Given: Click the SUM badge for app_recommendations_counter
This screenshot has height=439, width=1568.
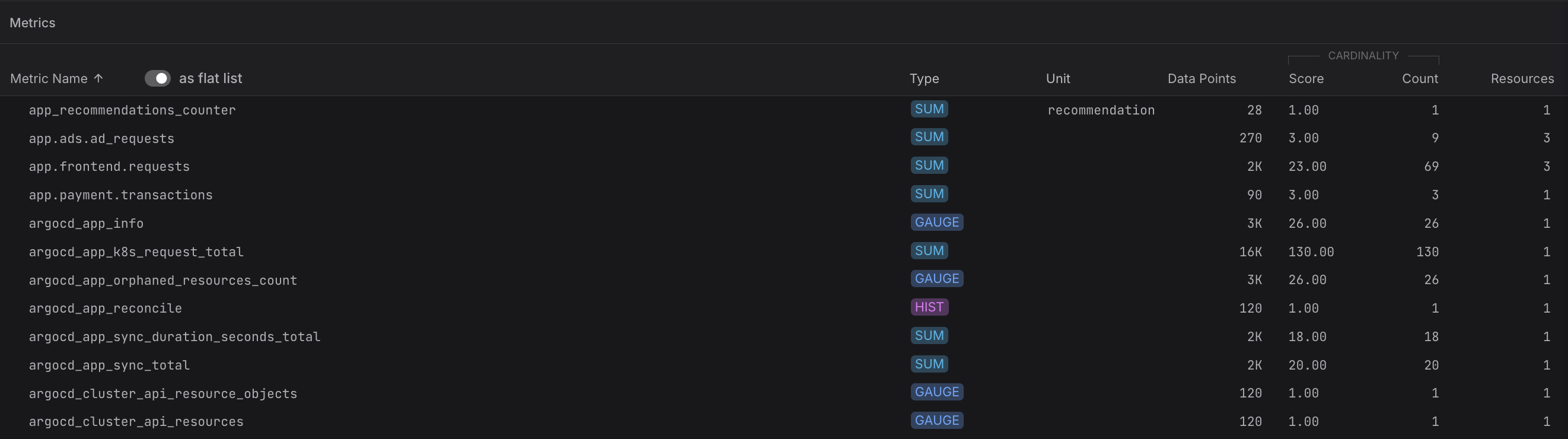Looking at the screenshot, I should [x=929, y=109].
